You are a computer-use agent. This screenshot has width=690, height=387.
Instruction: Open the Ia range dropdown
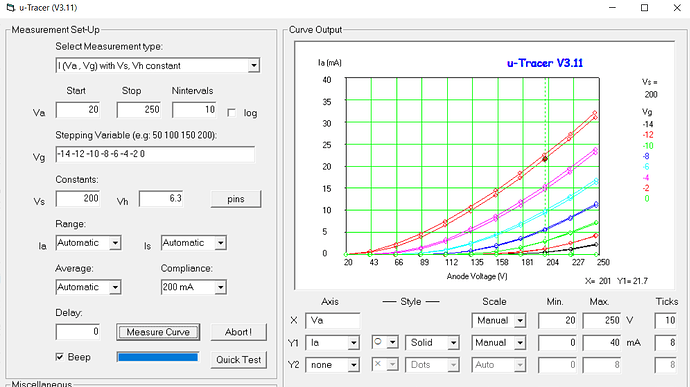click(115, 243)
